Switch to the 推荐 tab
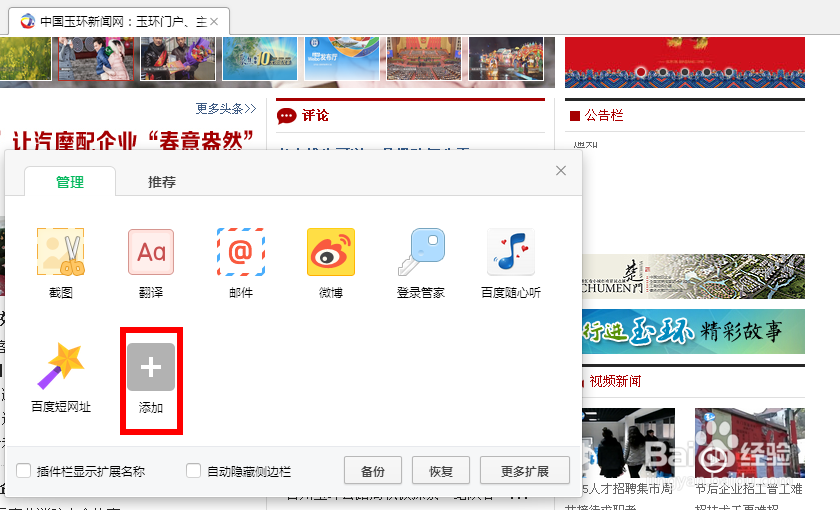This screenshot has width=840, height=510. pos(162,182)
